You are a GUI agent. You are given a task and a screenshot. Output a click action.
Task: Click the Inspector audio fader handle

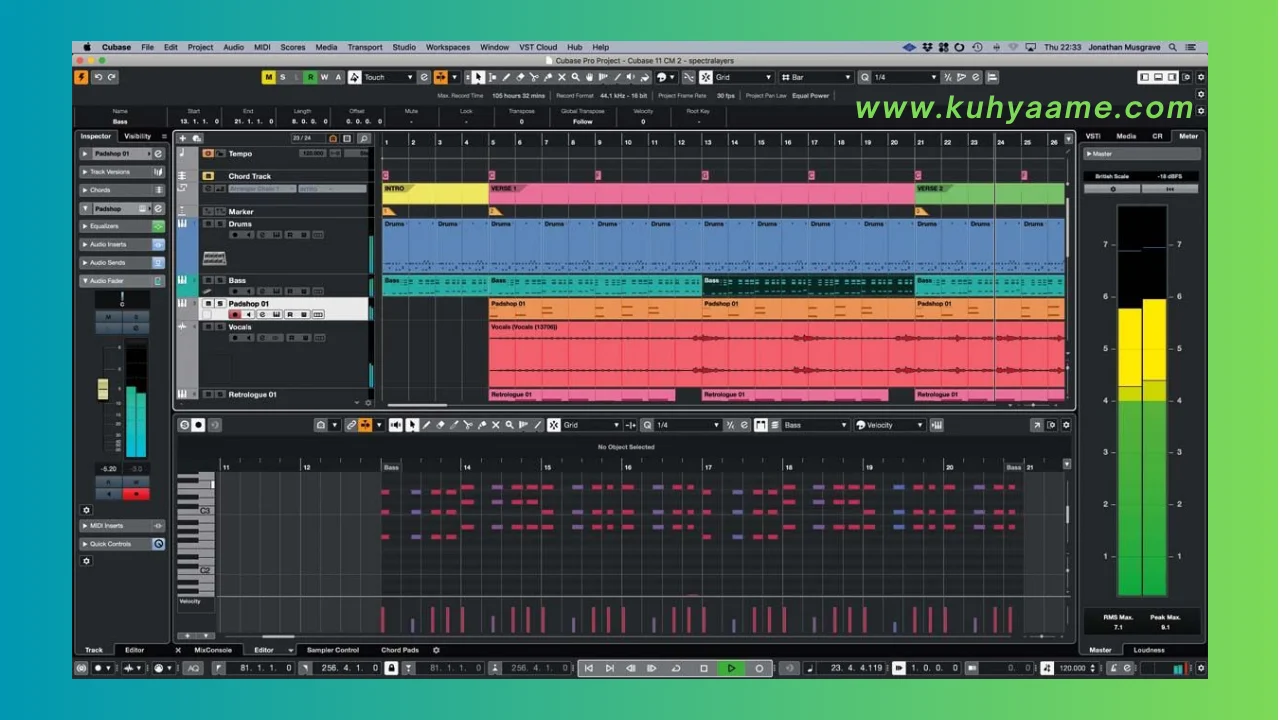(x=103, y=390)
